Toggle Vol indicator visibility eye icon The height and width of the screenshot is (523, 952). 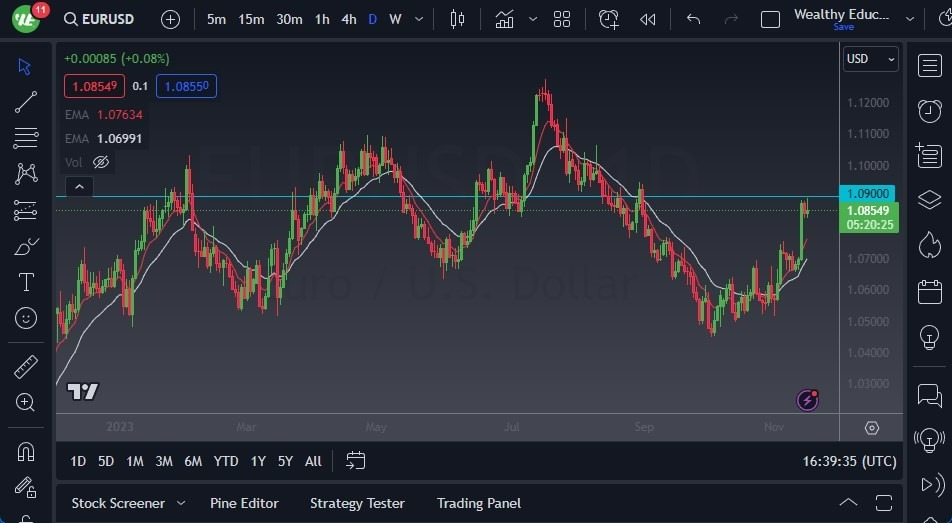tap(101, 162)
